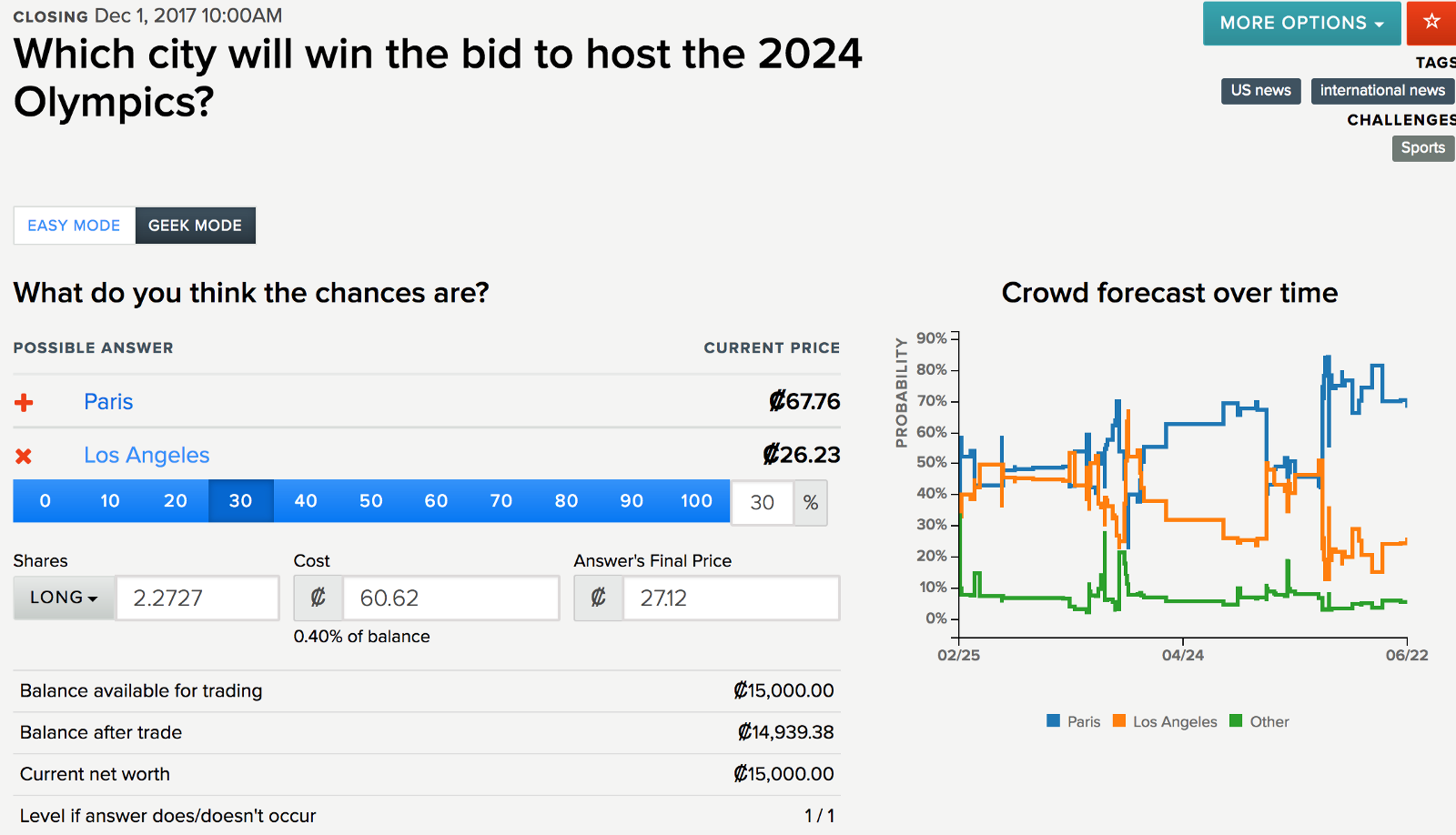Toggle Paris series in chart legend
Viewport: 1456px width, 835px height.
tap(1074, 721)
